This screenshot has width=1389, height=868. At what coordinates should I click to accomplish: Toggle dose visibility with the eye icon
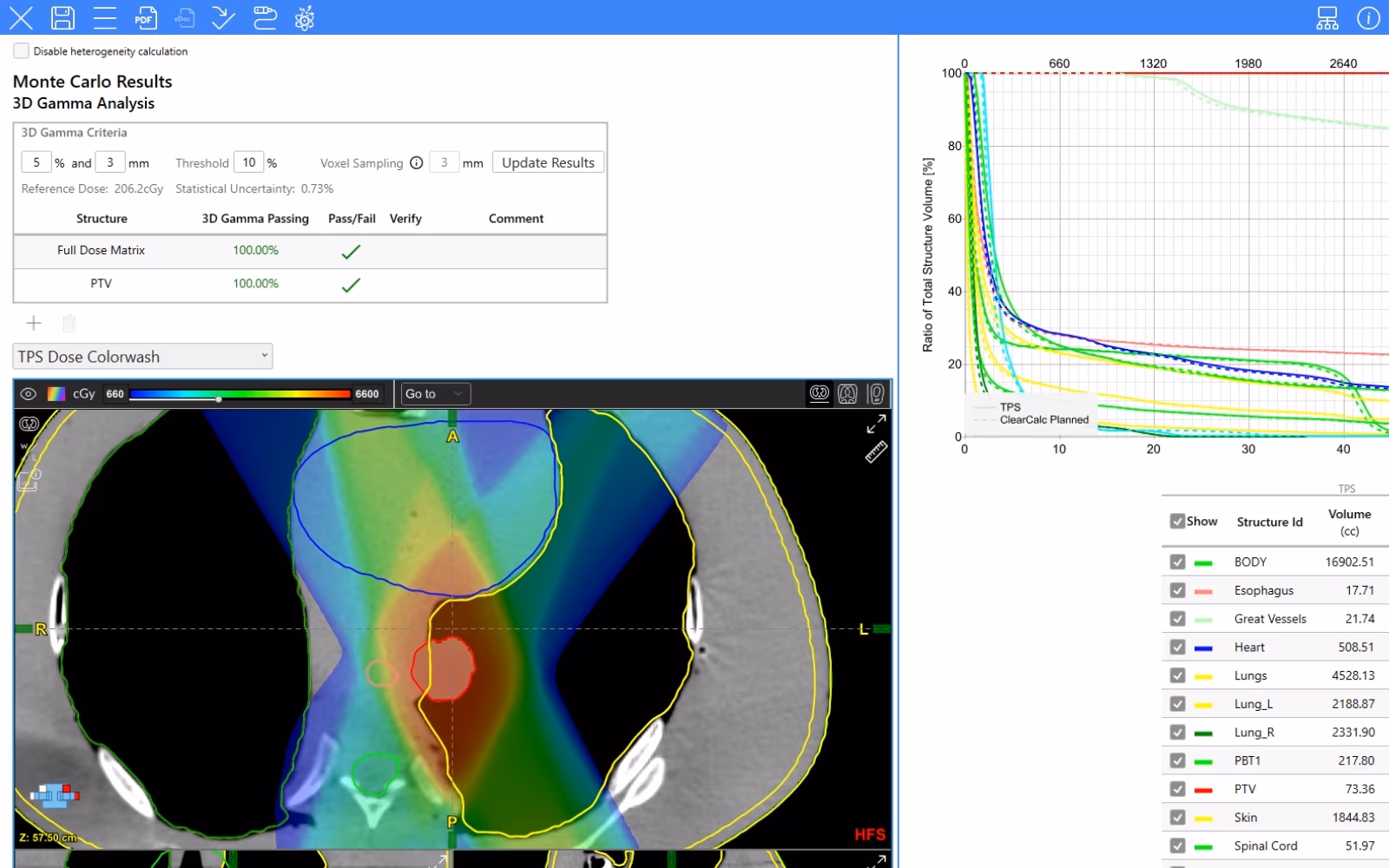[29, 394]
